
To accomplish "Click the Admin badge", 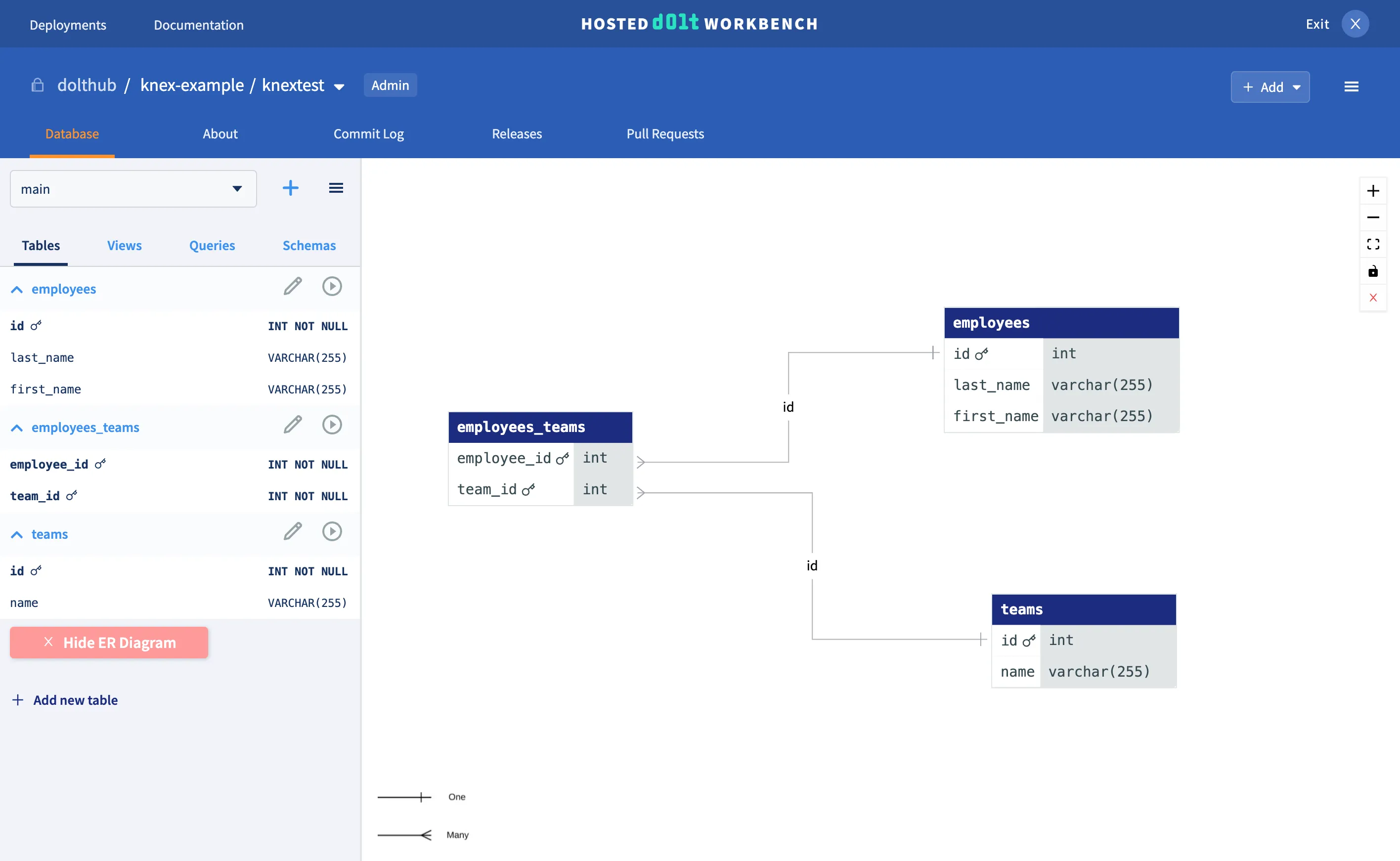I will [390, 85].
